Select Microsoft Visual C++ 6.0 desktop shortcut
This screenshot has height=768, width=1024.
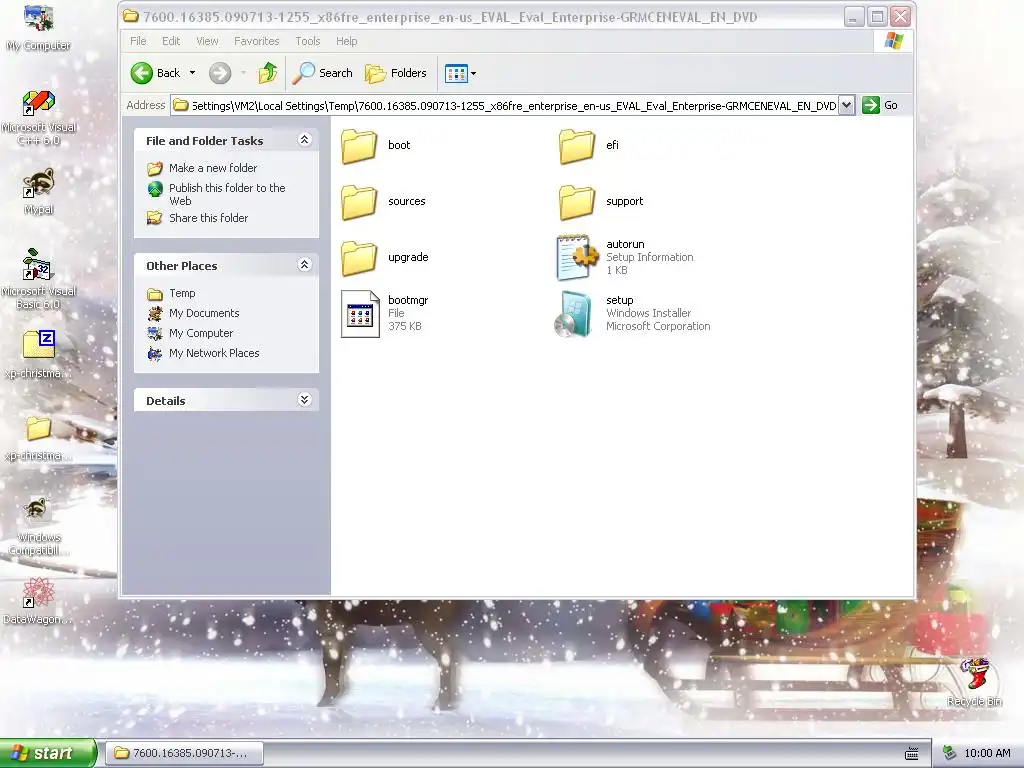coord(39,103)
